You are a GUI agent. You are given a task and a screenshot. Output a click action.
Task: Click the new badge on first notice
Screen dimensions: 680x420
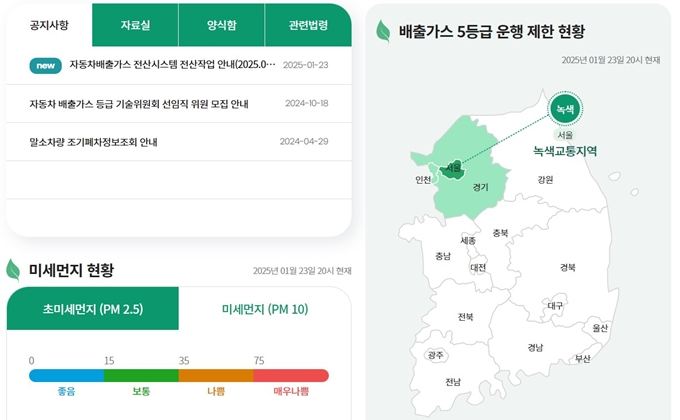46,66
